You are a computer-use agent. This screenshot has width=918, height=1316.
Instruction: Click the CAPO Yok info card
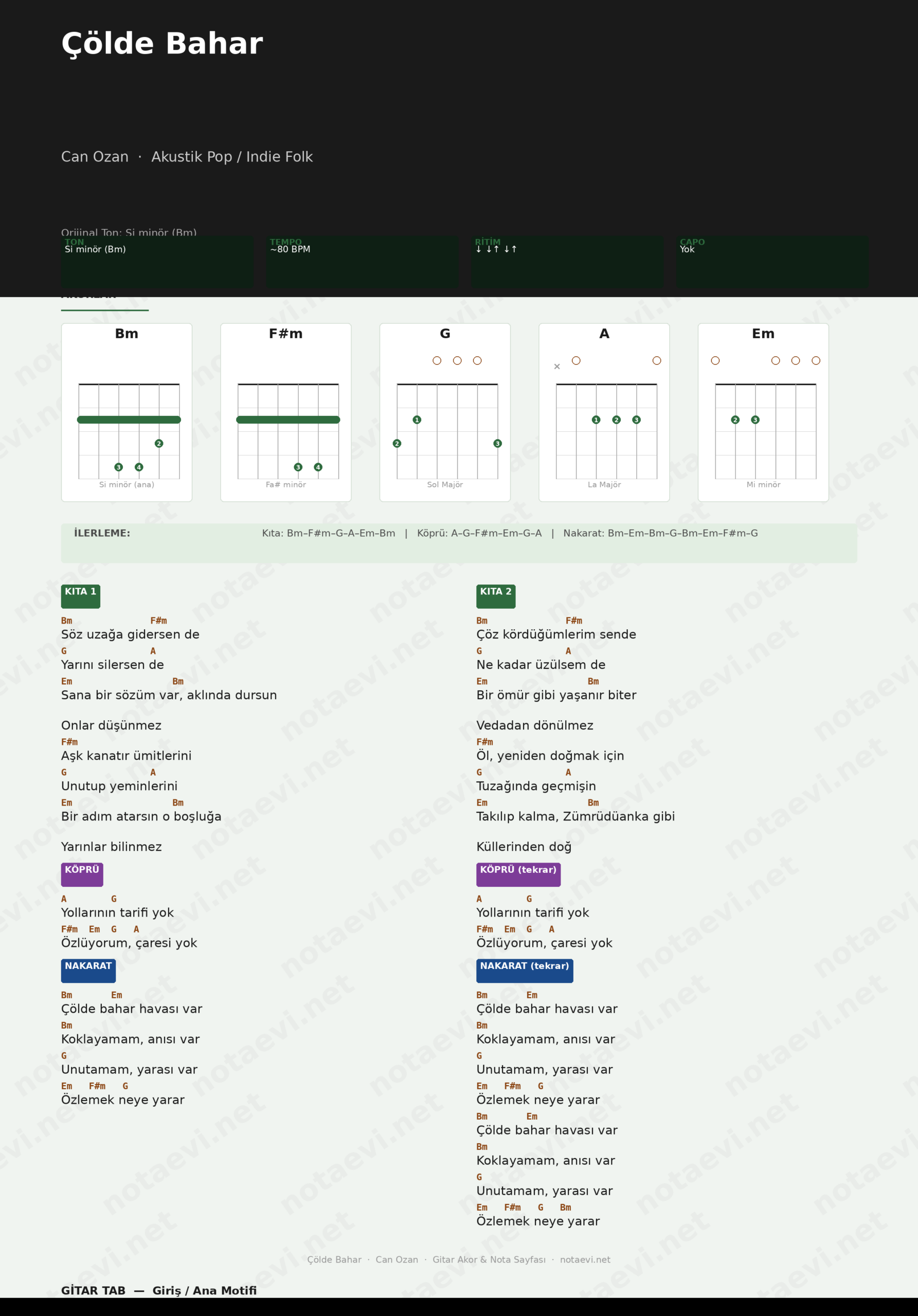coord(772,262)
